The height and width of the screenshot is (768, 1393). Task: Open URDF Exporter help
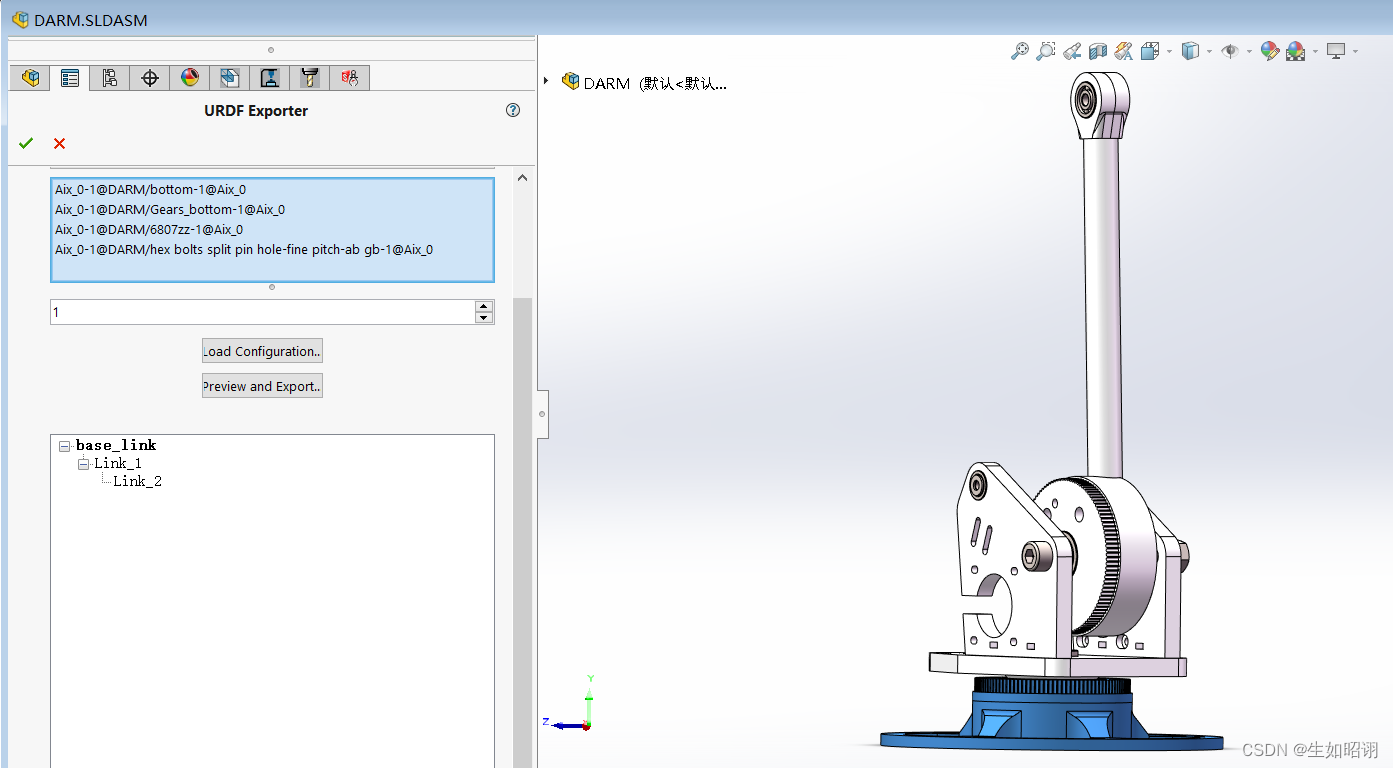click(x=513, y=110)
